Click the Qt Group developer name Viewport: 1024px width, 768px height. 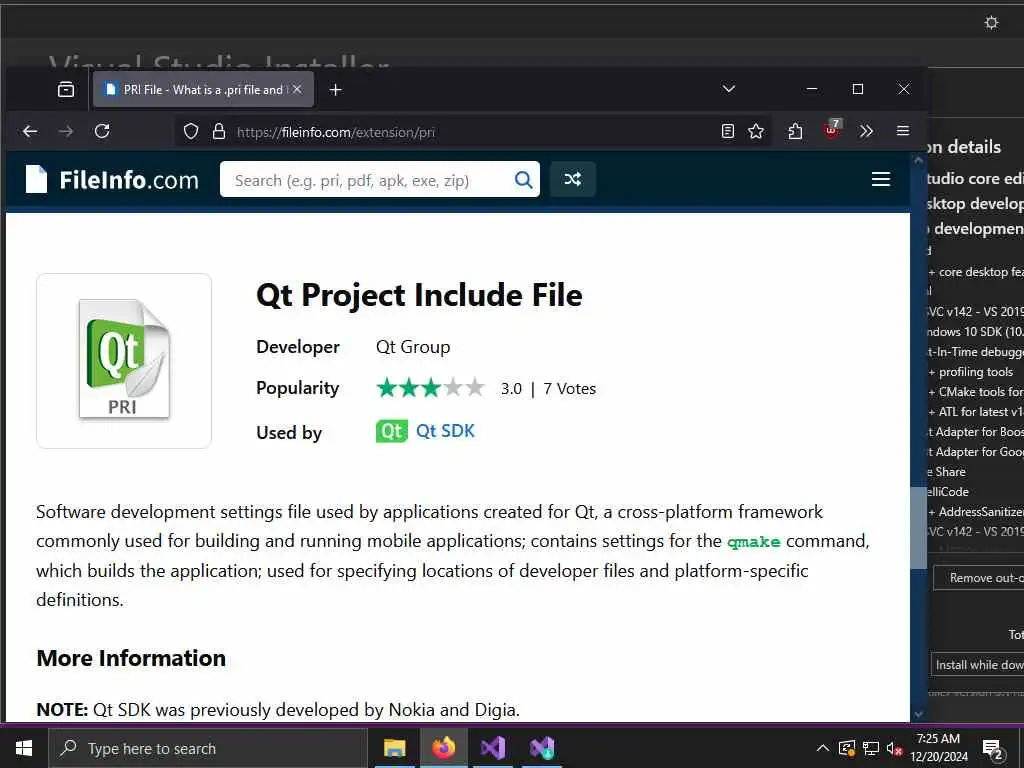413,347
